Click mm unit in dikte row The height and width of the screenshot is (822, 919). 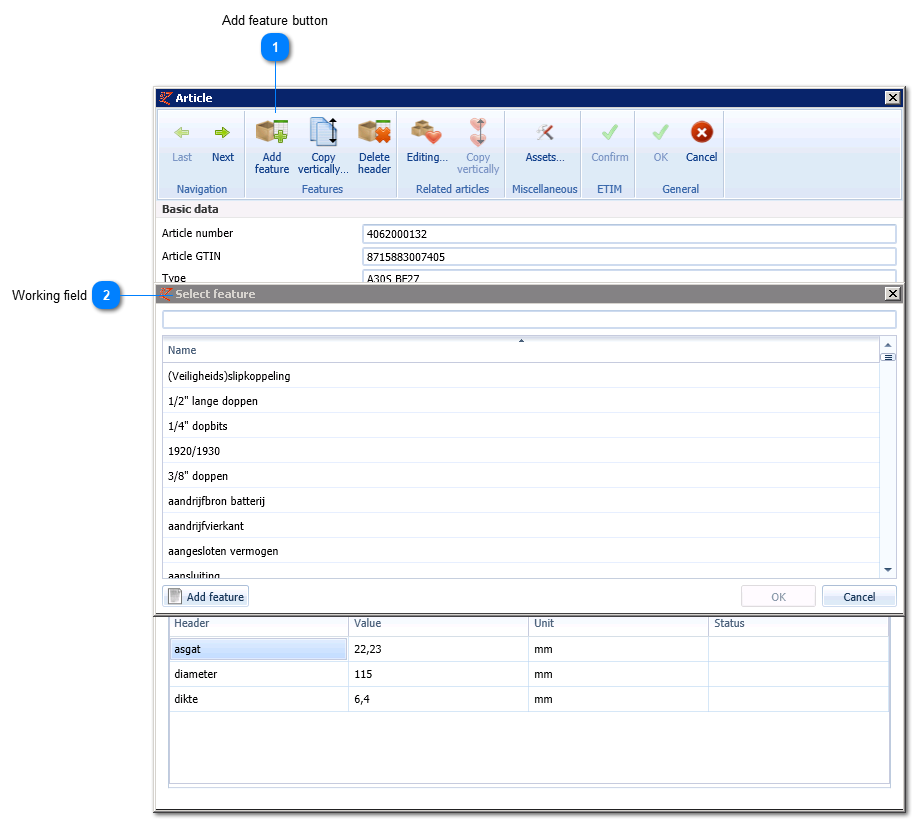click(618, 699)
